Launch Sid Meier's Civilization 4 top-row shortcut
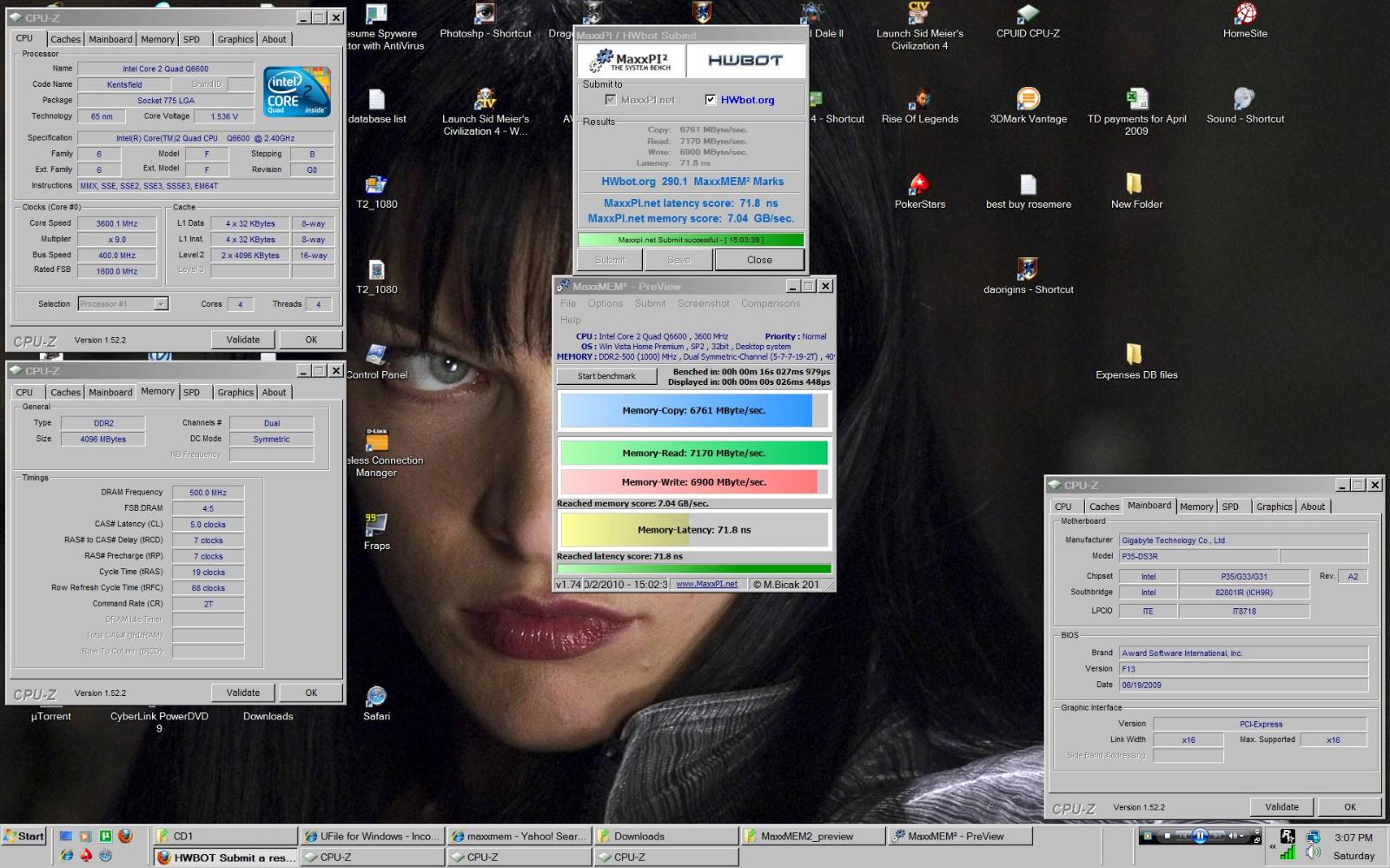1390x868 pixels. (x=920, y=27)
